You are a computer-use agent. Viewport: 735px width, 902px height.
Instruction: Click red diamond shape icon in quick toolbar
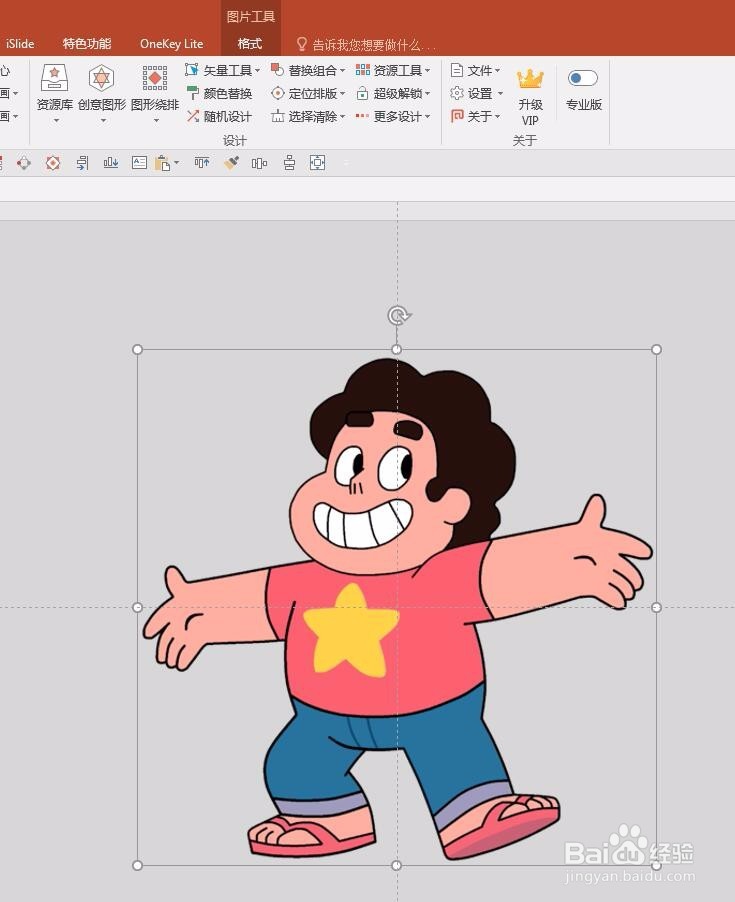pyautogui.click(x=24, y=163)
